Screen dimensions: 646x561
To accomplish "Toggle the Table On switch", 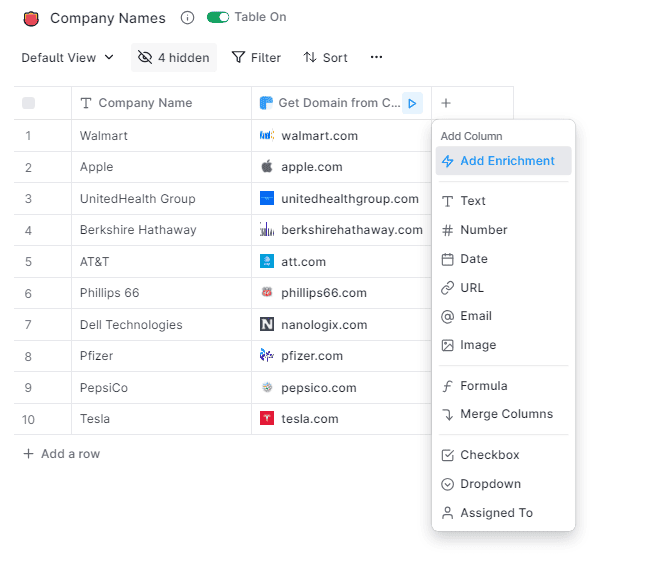I will 218,17.
